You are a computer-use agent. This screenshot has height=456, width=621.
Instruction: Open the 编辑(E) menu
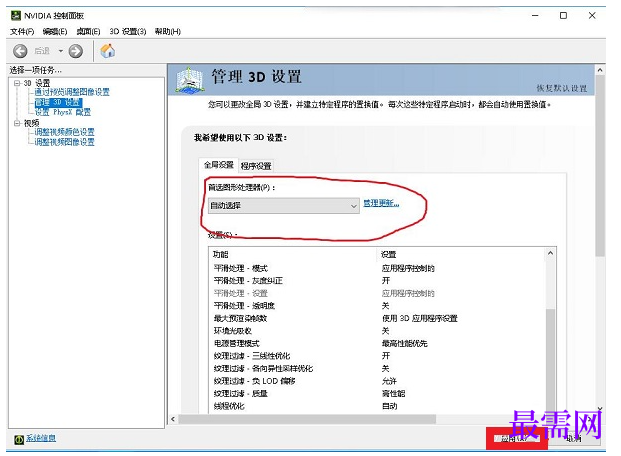point(55,32)
